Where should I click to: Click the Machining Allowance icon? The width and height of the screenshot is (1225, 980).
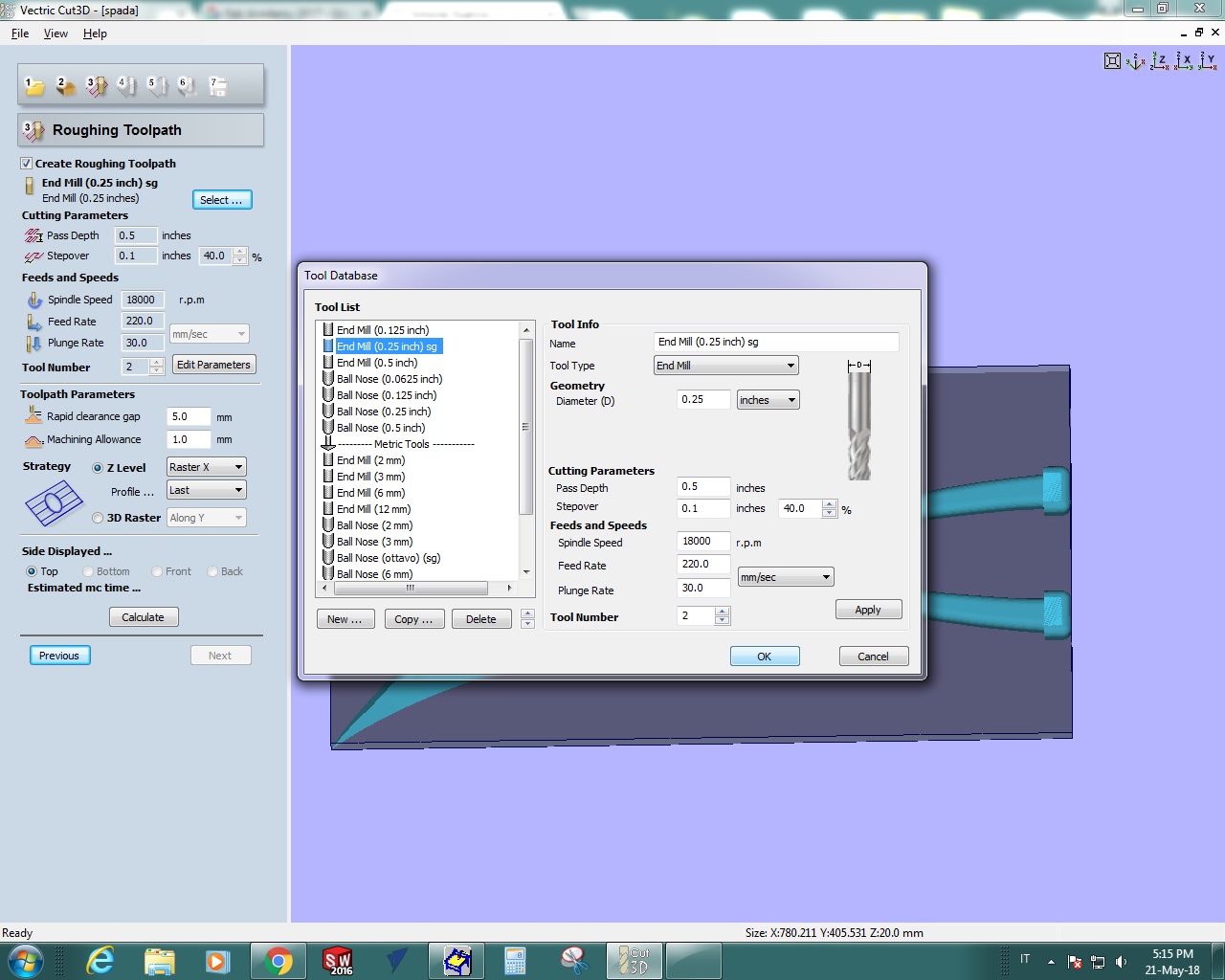[33, 440]
